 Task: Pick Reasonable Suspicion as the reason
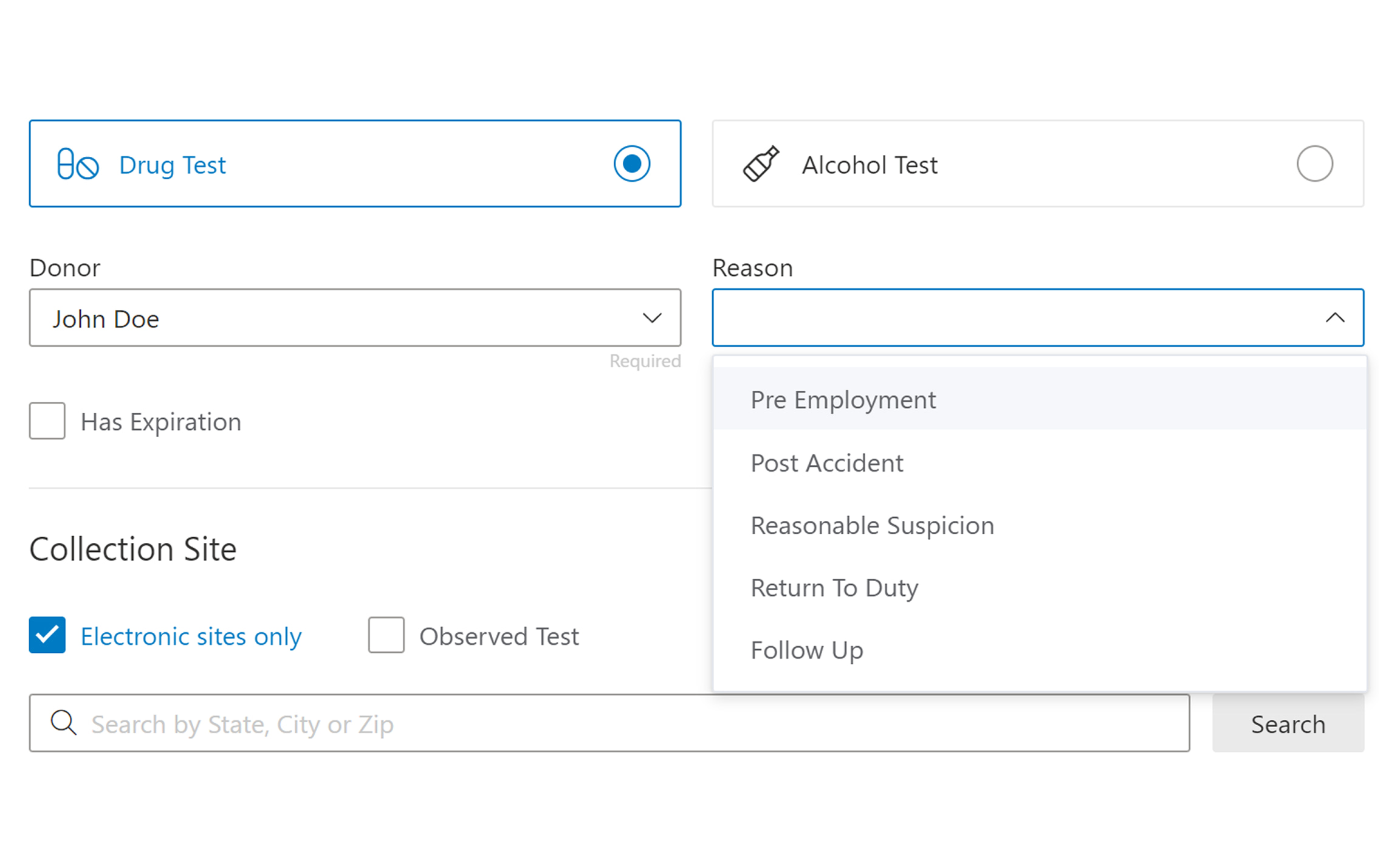tap(1040, 525)
